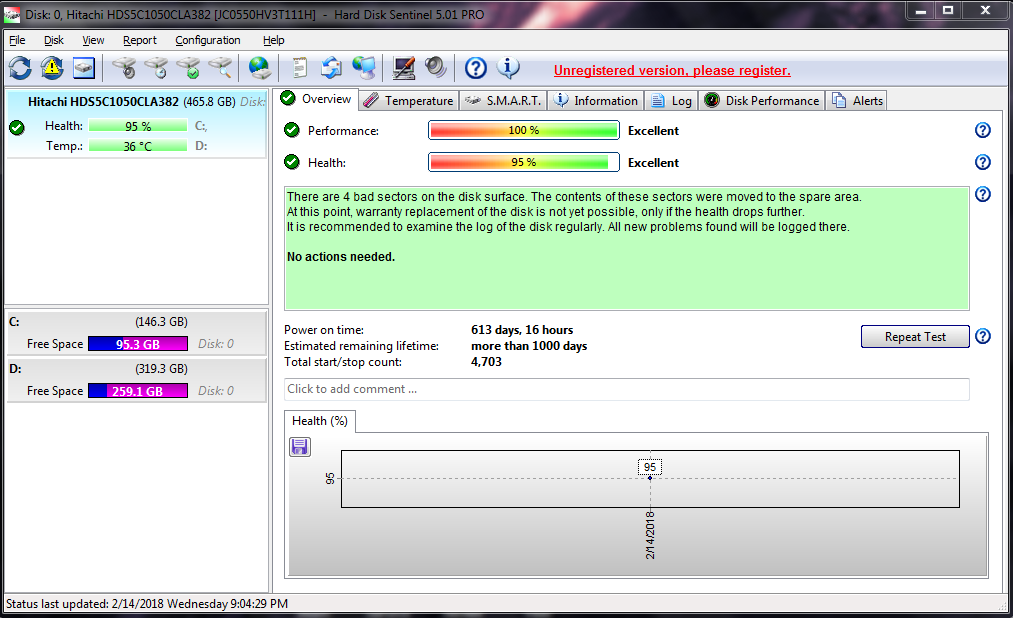Screen dimensions: 1013x618
Task: Switch to the Alerts tab
Action: 857,101
